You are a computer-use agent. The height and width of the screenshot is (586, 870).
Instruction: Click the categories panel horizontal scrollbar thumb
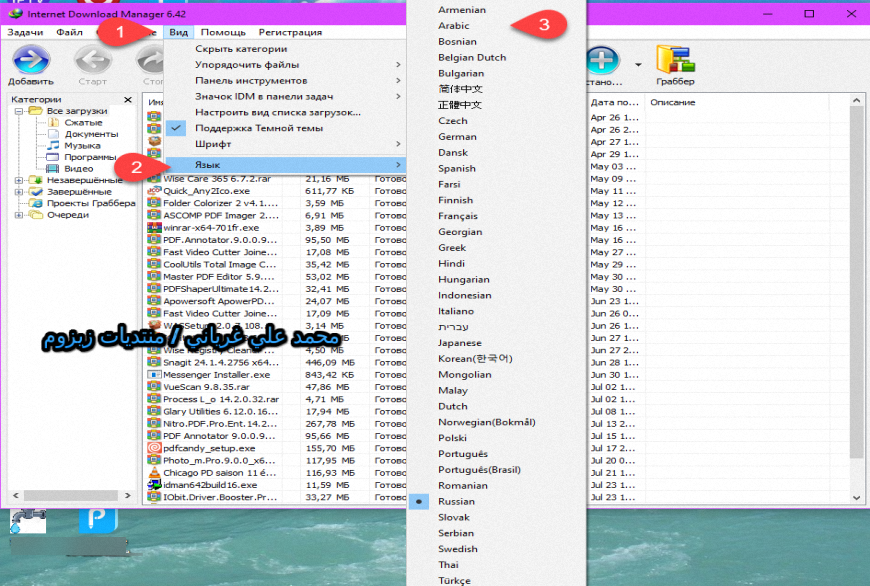(x=70, y=495)
